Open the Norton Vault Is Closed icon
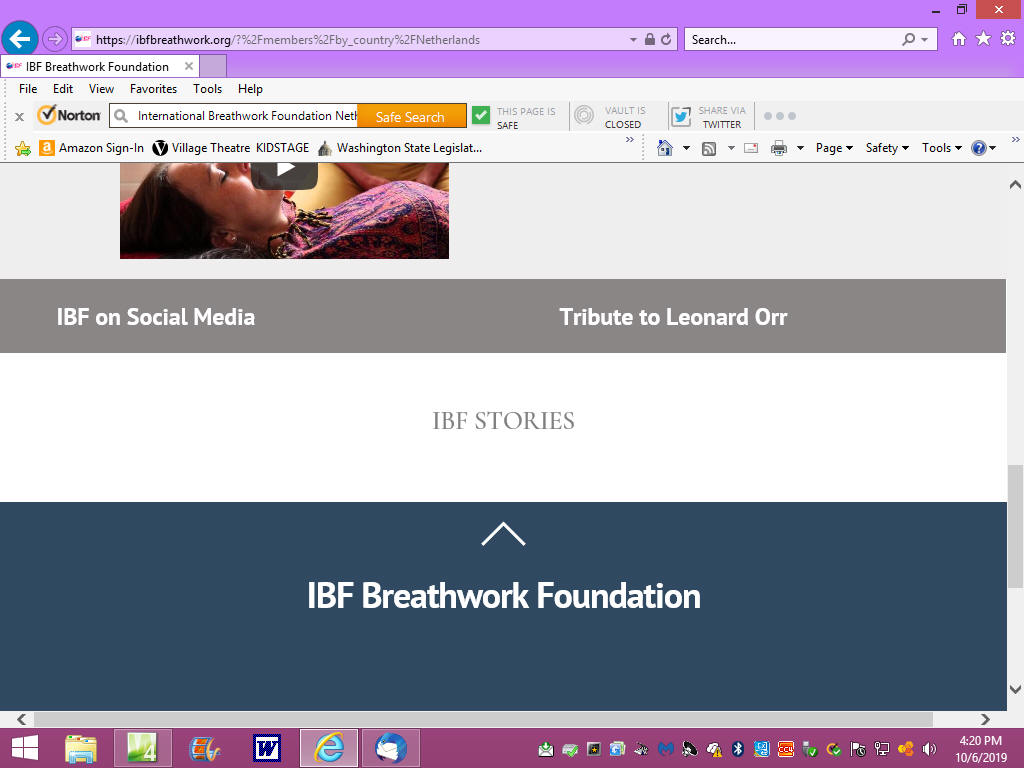This screenshot has height=768, width=1024. click(x=584, y=116)
